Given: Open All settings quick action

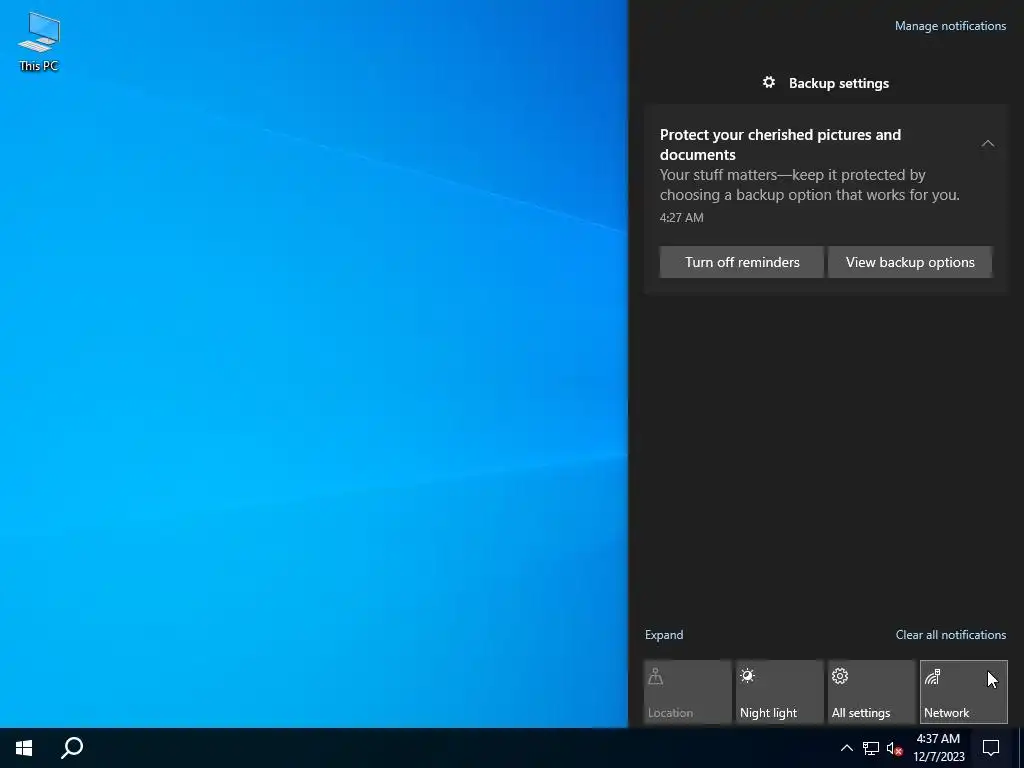Looking at the screenshot, I should (871, 692).
